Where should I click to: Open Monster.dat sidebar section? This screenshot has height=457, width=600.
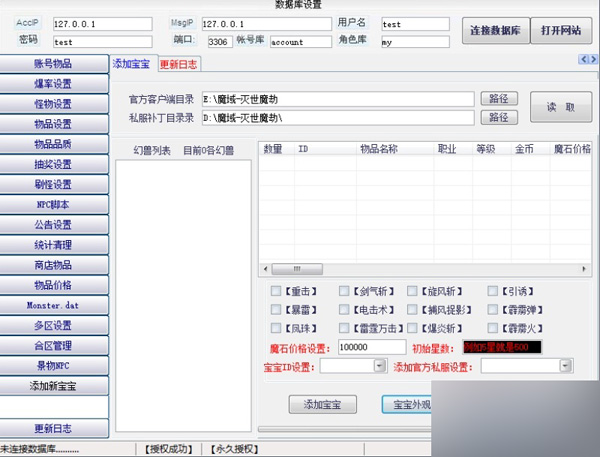[53, 305]
